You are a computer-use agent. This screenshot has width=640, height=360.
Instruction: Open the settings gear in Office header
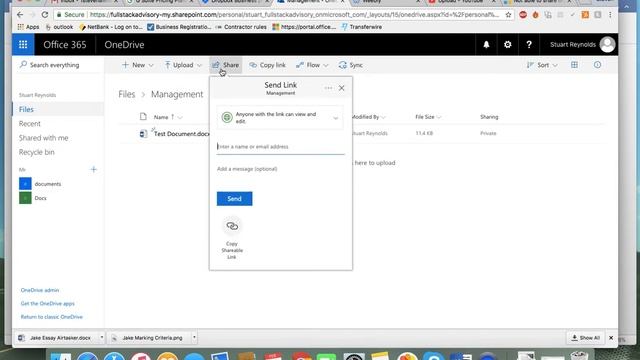pyautogui.click(x=507, y=44)
